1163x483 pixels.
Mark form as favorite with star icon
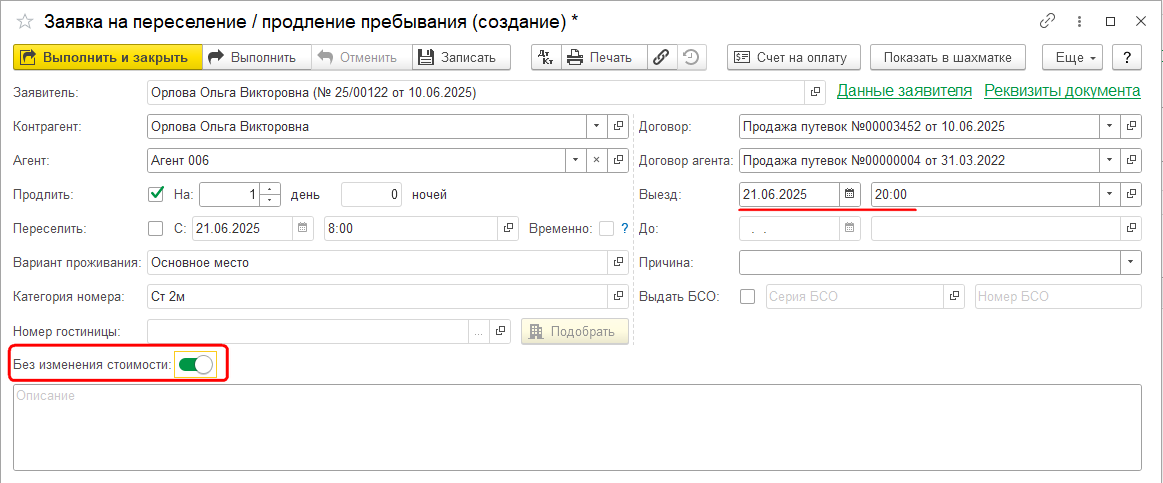point(25,20)
